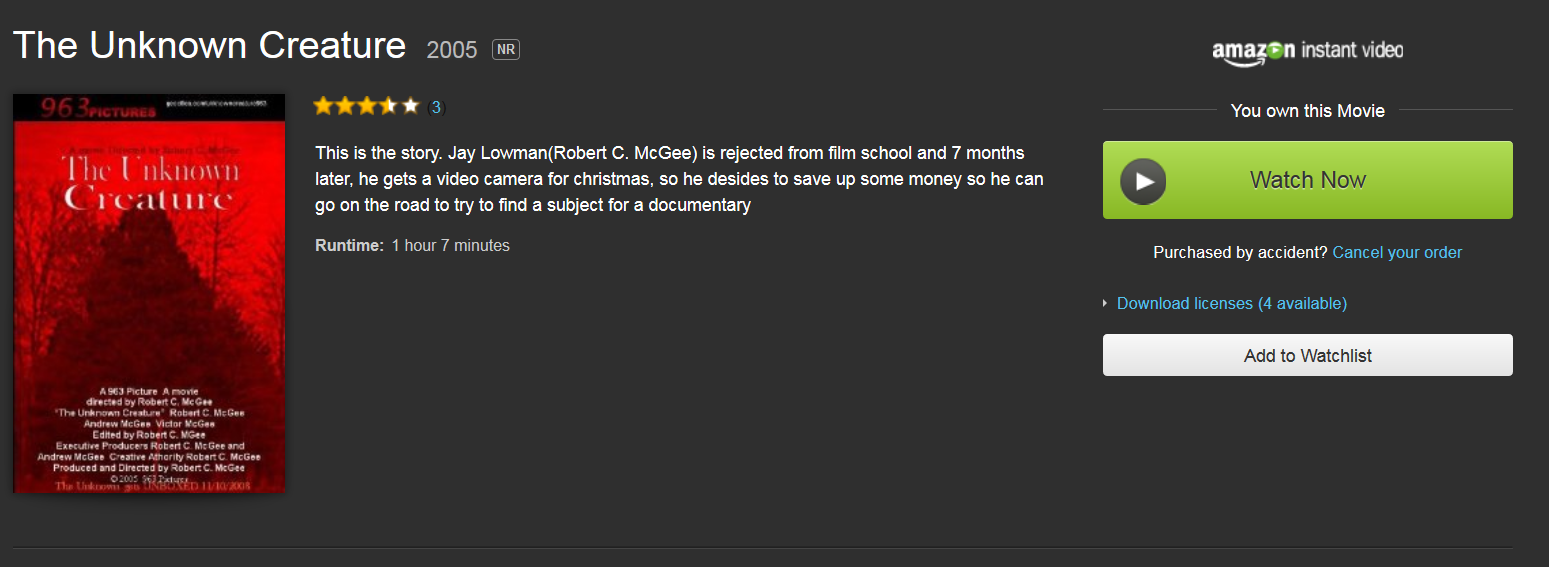The height and width of the screenshot is (567, 1549).
Task: Click The Unknown Creature title heading
Action: pyautogui.click(x=209, y=45)
